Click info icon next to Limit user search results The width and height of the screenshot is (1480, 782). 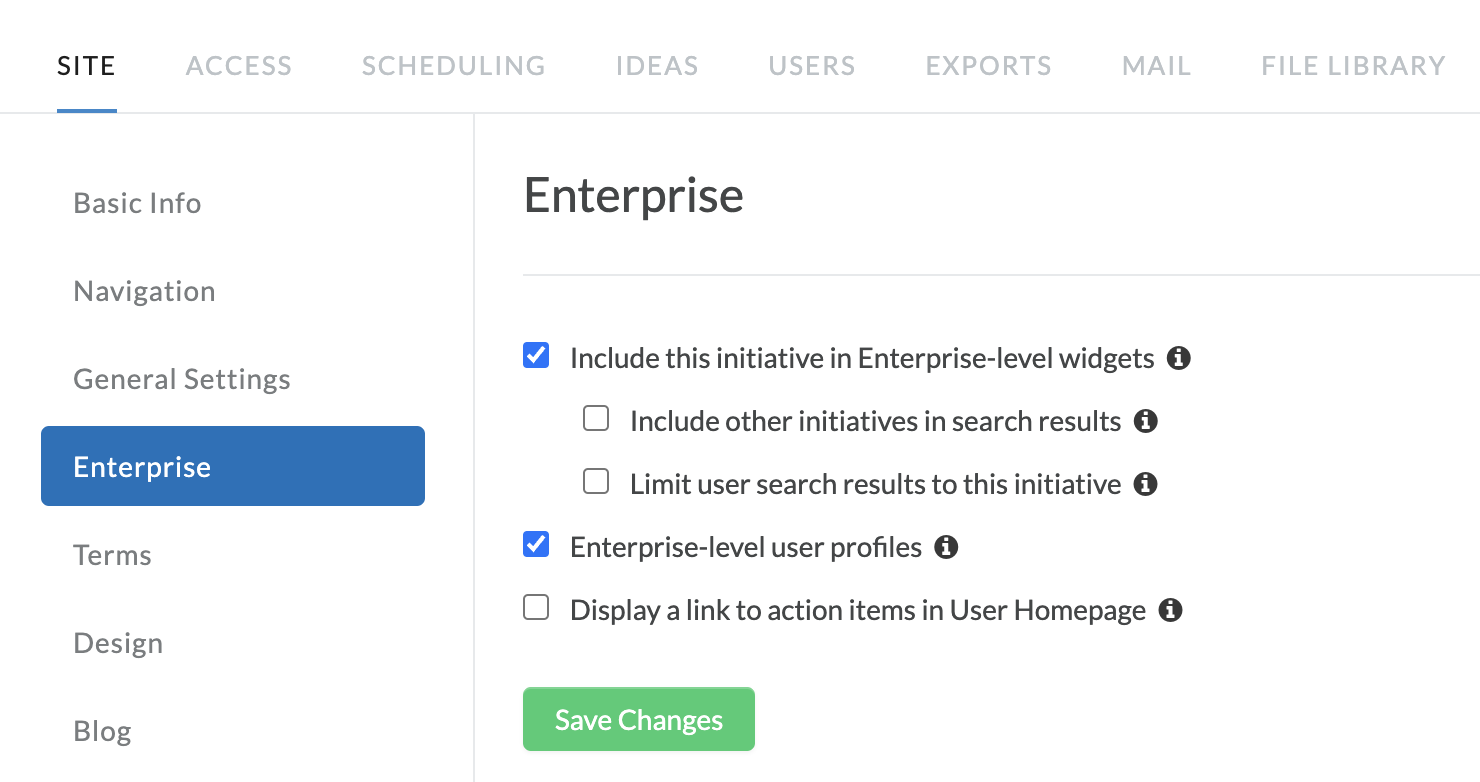[x=1146, y=484]
